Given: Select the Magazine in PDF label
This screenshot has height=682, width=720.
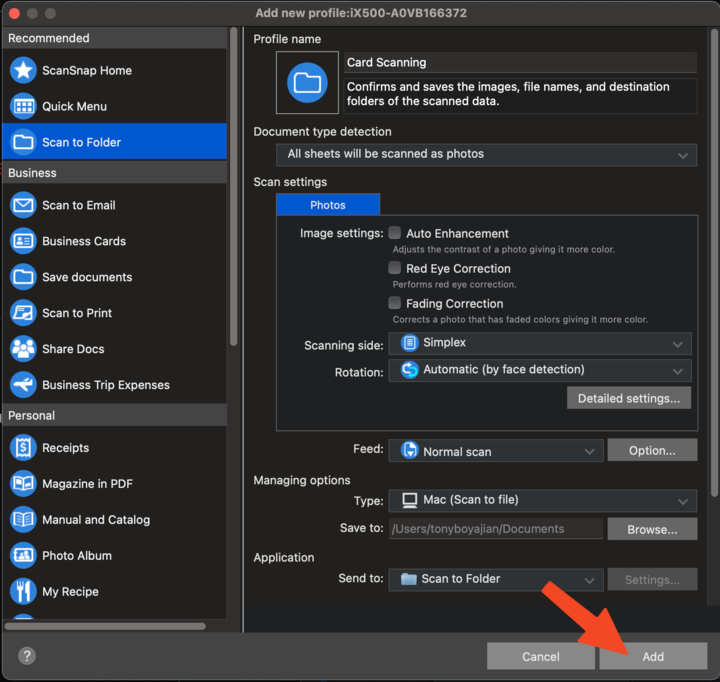Looking at the screenshot, I should click(x=87, y=483).
